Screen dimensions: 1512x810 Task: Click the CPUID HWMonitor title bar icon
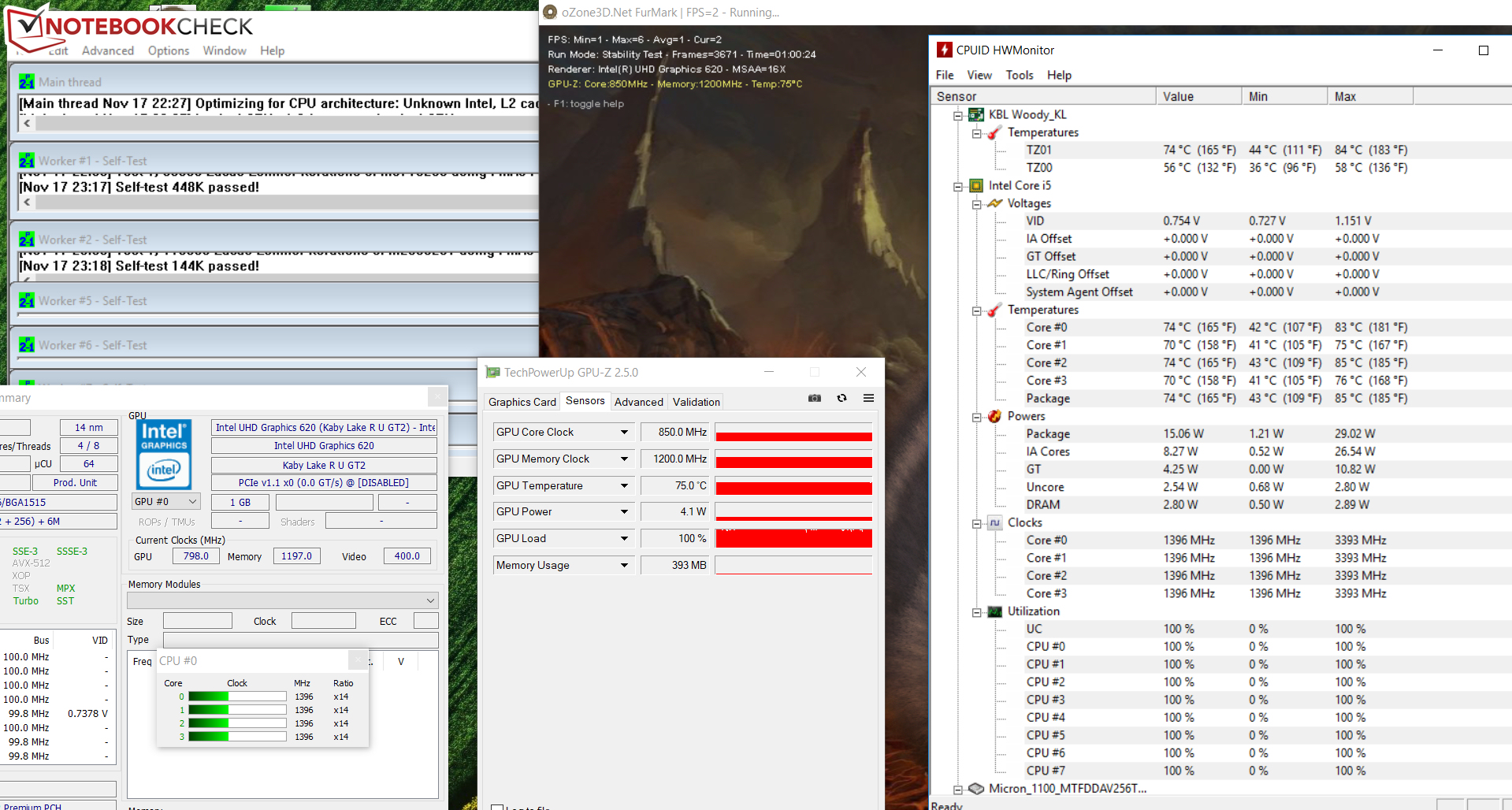[944, 50]
